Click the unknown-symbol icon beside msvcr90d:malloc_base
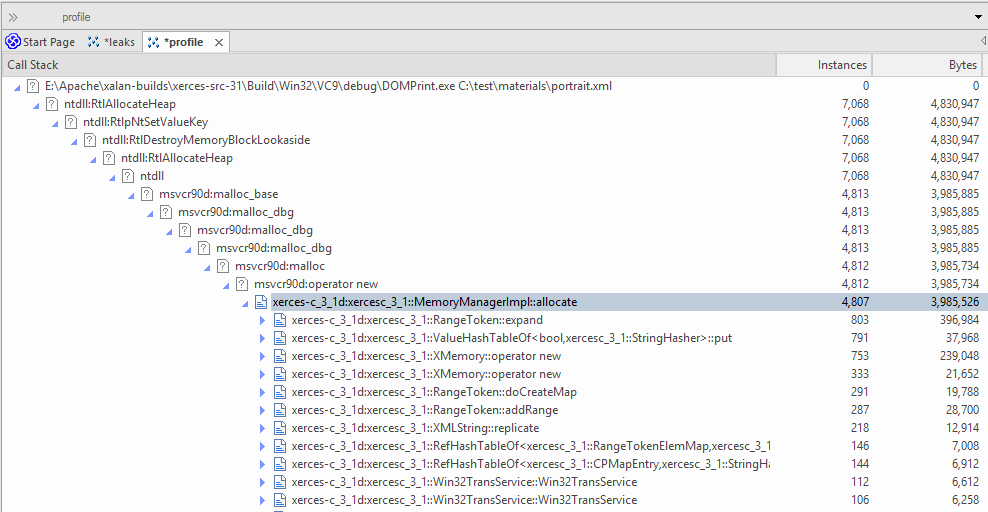 click(x=147, y=194)
